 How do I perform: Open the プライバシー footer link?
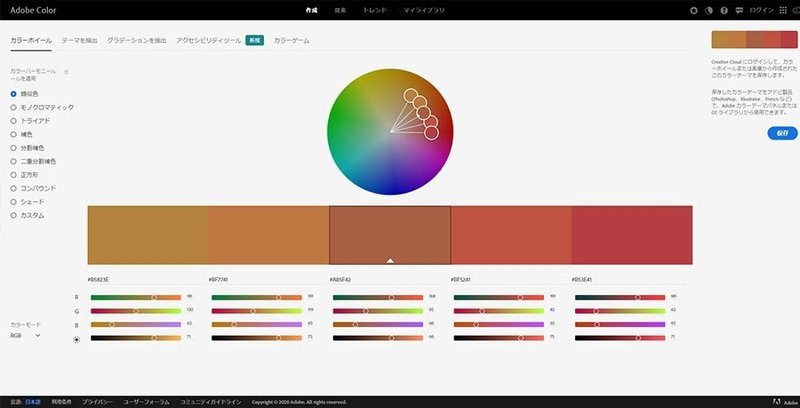pyautogui.click(x=97, y=402)
